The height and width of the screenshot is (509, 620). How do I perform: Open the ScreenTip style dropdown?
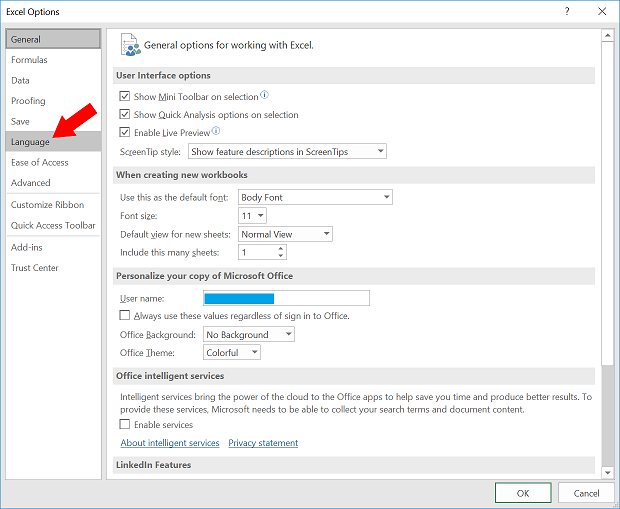pos(287,151)
